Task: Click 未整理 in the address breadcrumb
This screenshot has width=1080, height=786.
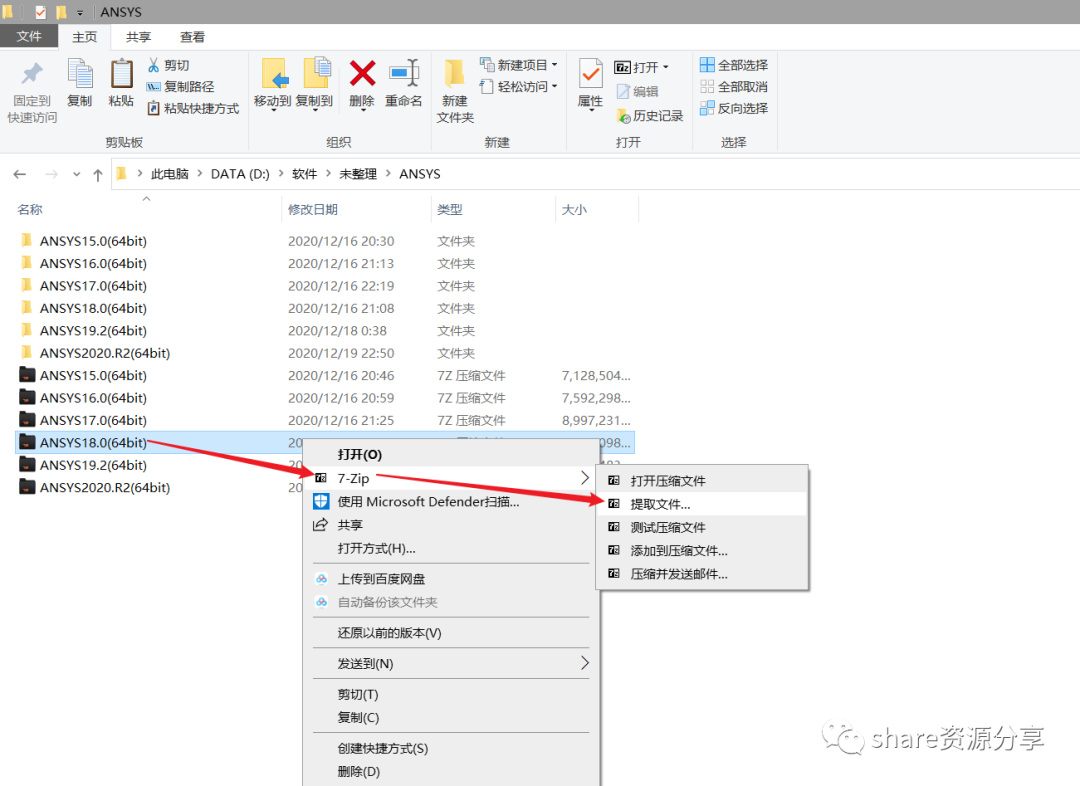Action: click(x=357, y=174)
